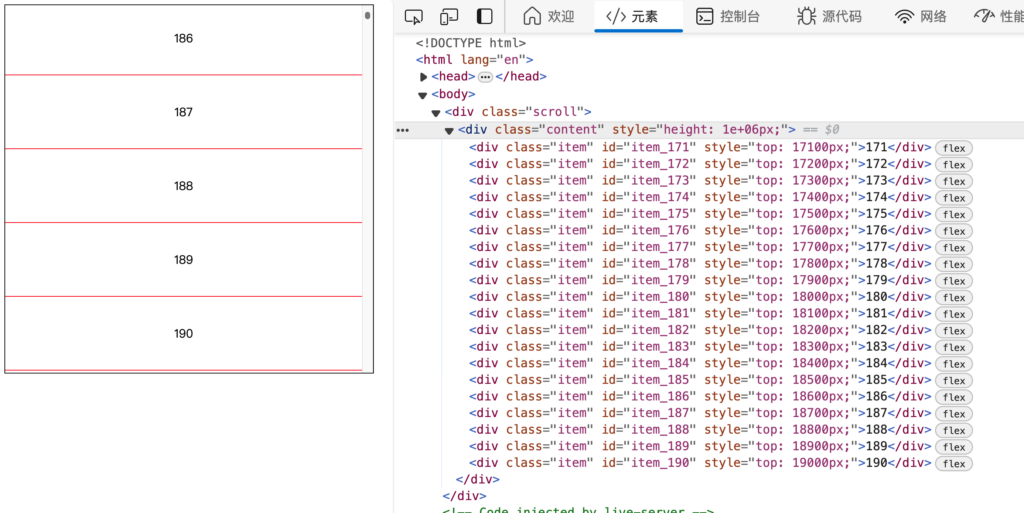Toggle flex badge for item_180
The width and height of the screenshot is (1024, 513).
coord(953,298)
